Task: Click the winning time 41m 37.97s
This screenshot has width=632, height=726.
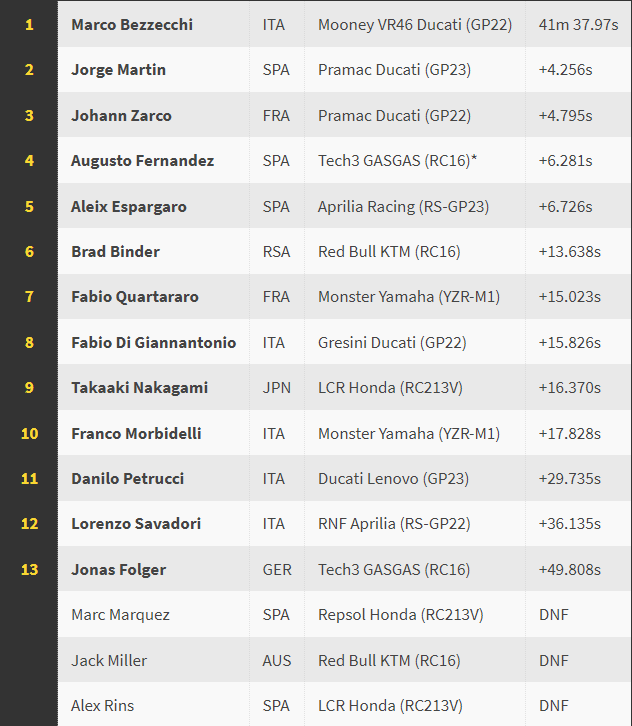Action: [577, 24]
